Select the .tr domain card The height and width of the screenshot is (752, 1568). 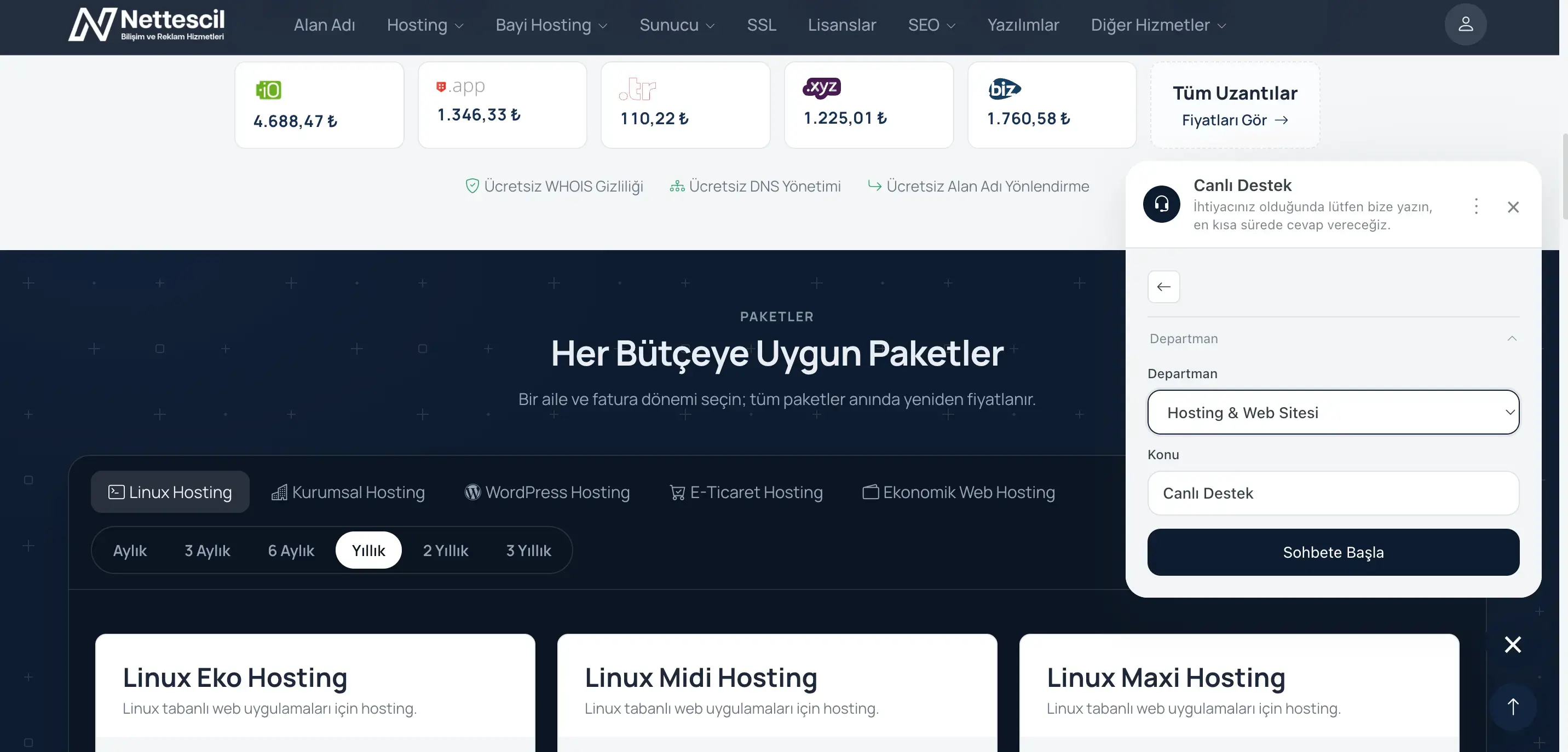(685, 105)
